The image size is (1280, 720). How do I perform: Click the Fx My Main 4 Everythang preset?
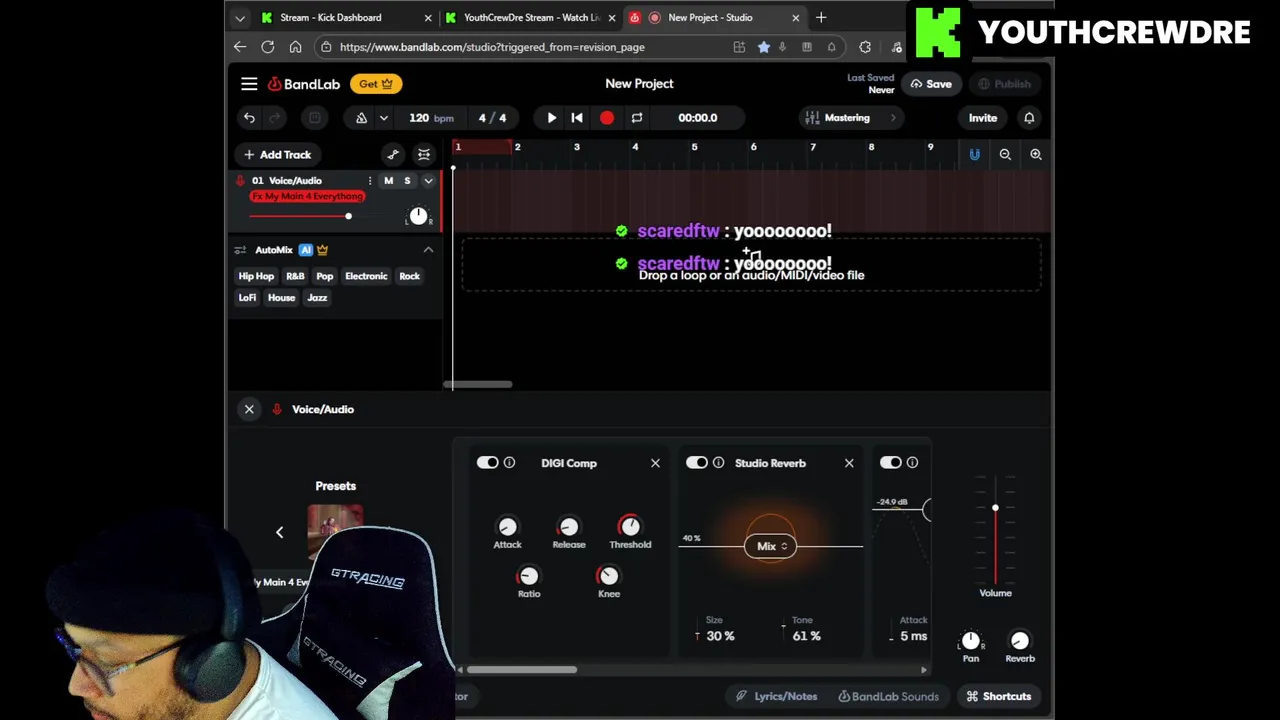click(307, 197)
